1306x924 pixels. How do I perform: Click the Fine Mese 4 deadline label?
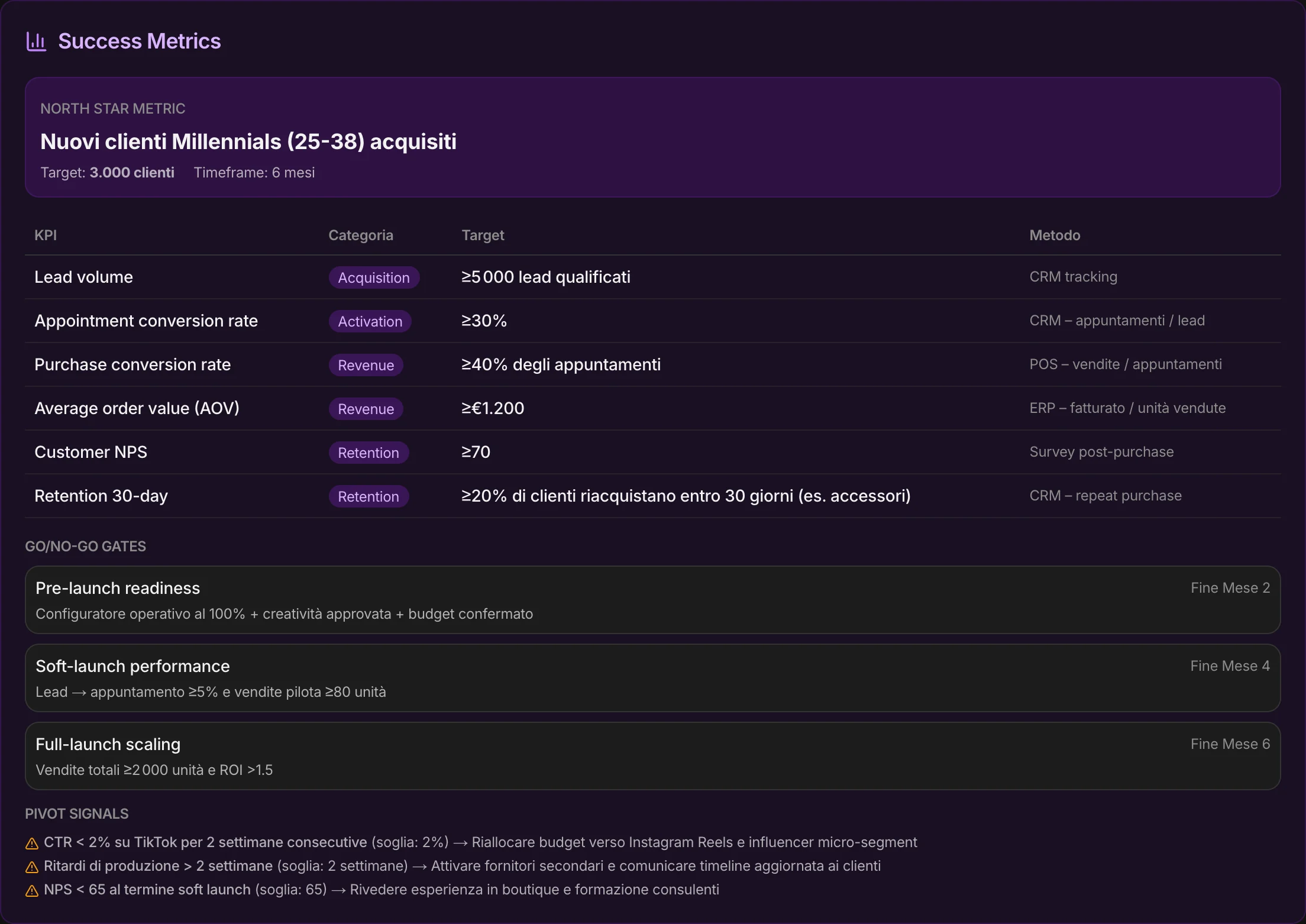1230,666
